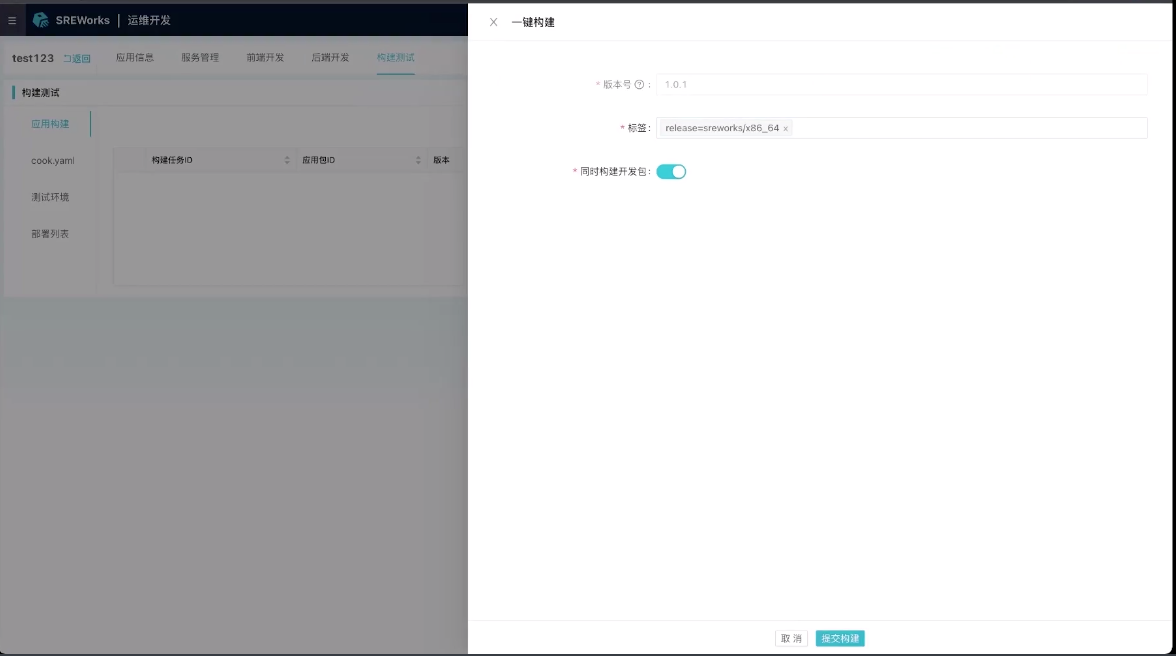Viewport: 1176px width, 656px height.
Task: Open the 前端开发 tab
Action: click(x=265, y=58)
